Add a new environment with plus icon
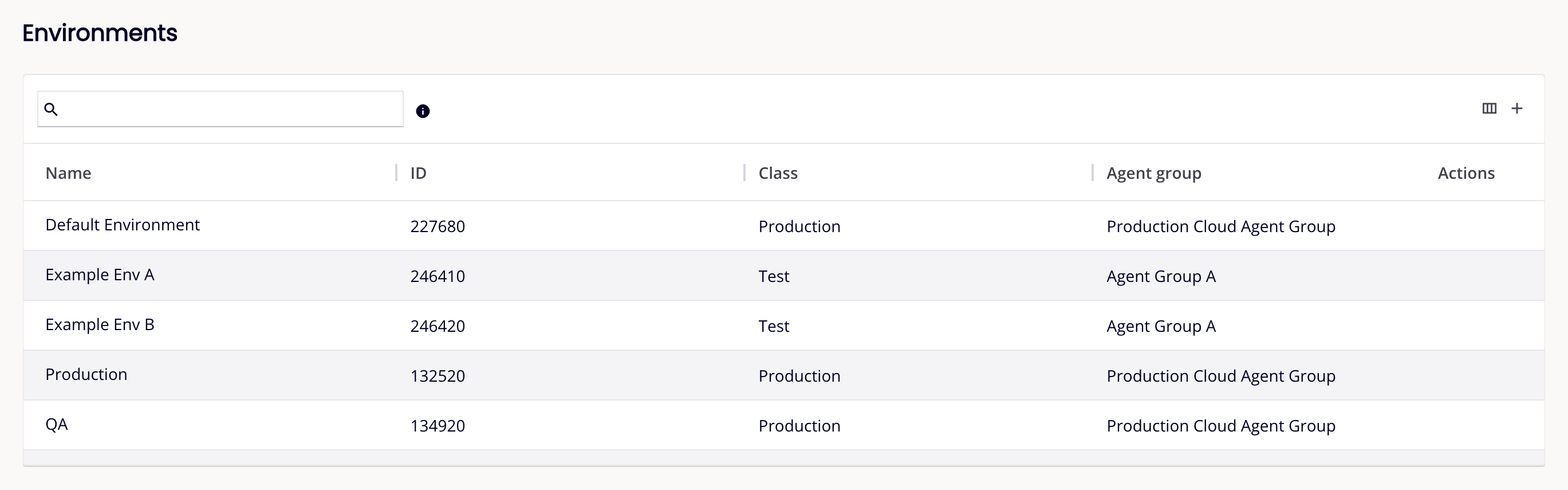 click(x=1517, y=108)
